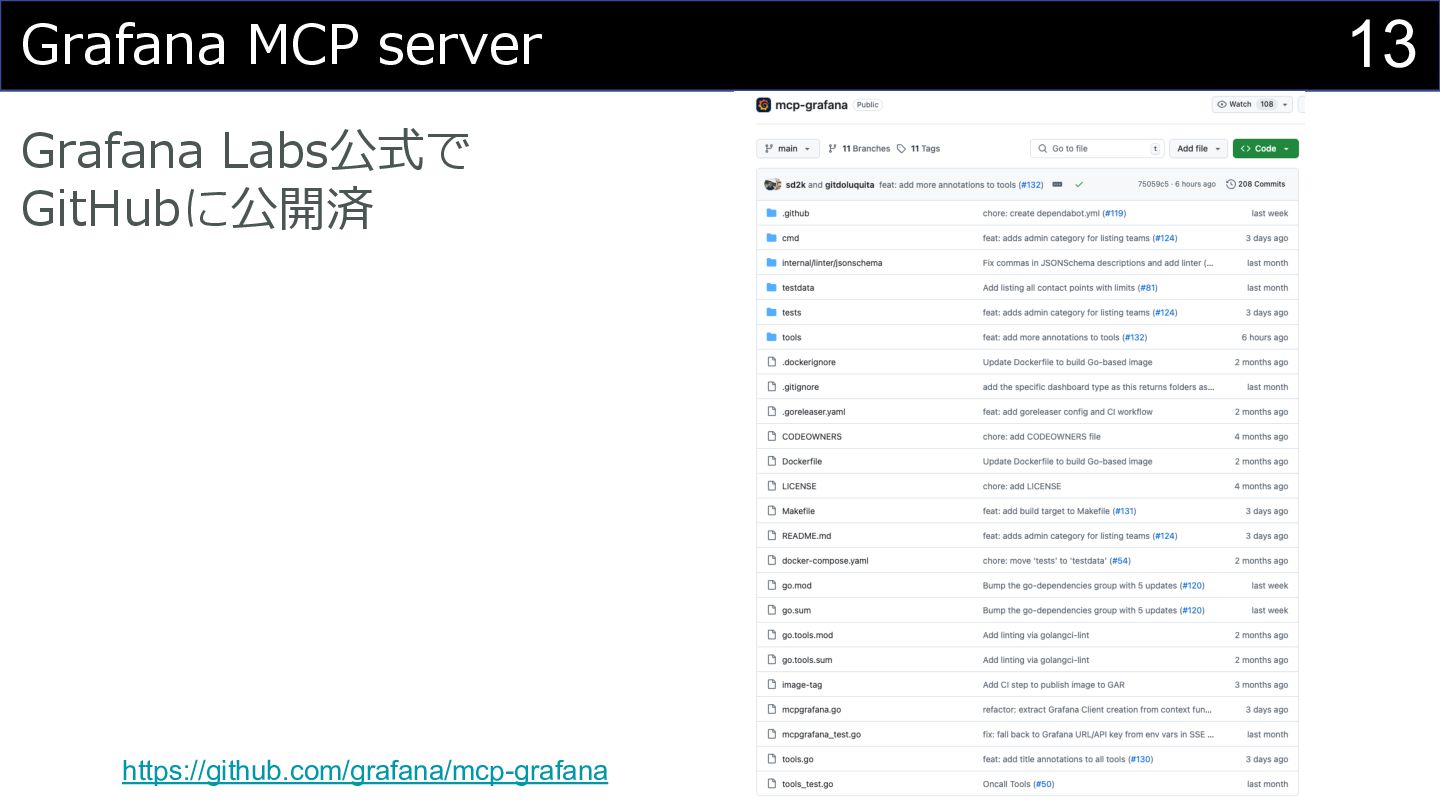
Task: Open 'Add CI step to publish image to GAR' commit
Action: [1054, 685]
